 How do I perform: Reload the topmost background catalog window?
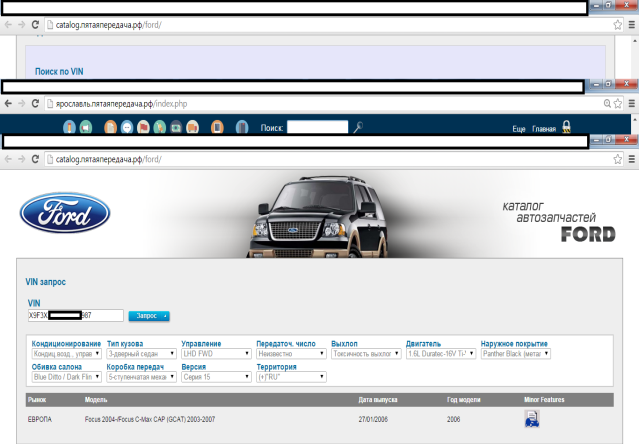[x=35, y=25]
